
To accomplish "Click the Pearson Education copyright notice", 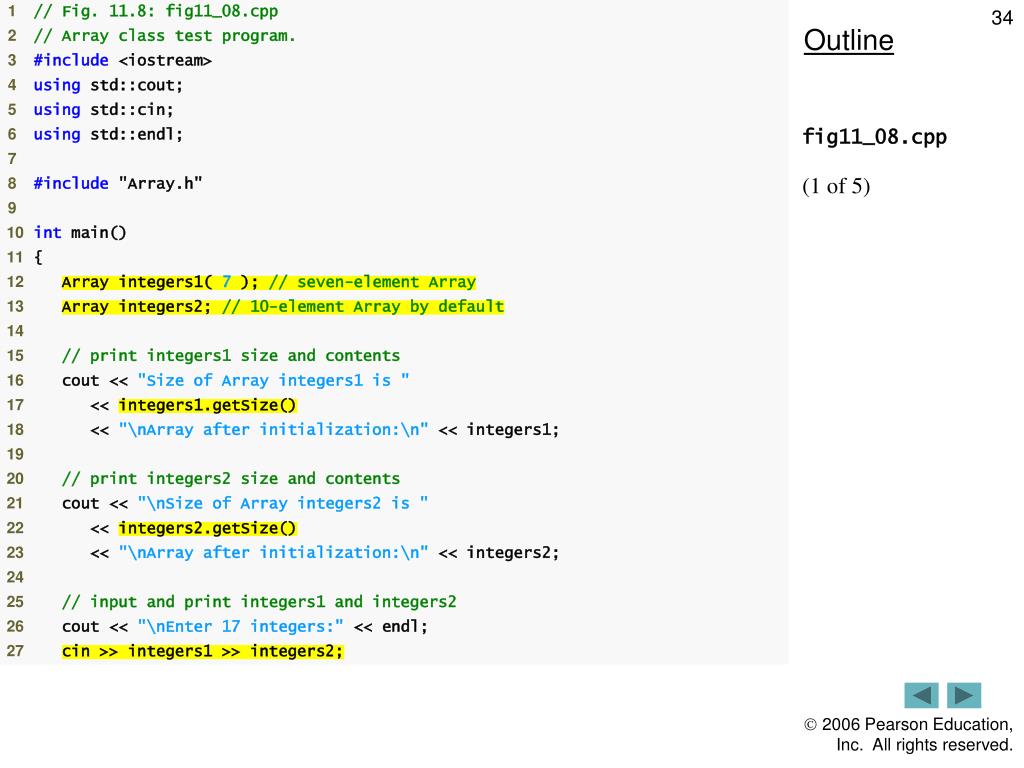I will (908, 735).
